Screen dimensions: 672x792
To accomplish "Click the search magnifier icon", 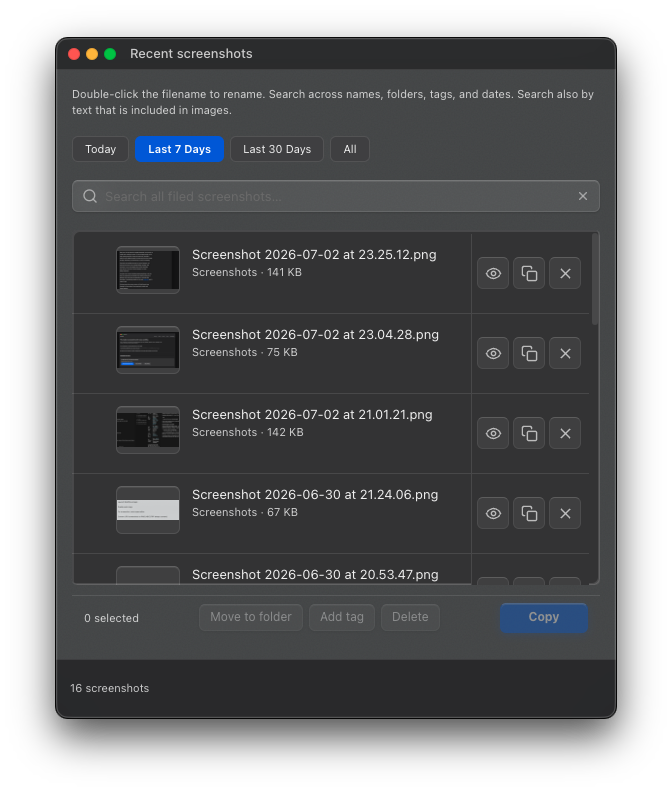I will [90, 196].
